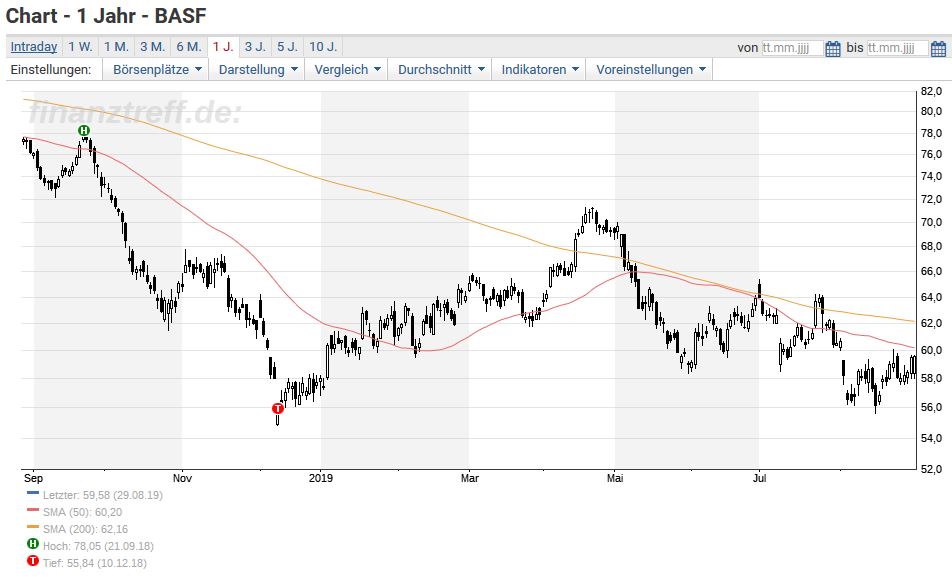The image size is (952, 577).
Task: Select the 3 M. timeframe tab
Action: click(x=152, y=47)
